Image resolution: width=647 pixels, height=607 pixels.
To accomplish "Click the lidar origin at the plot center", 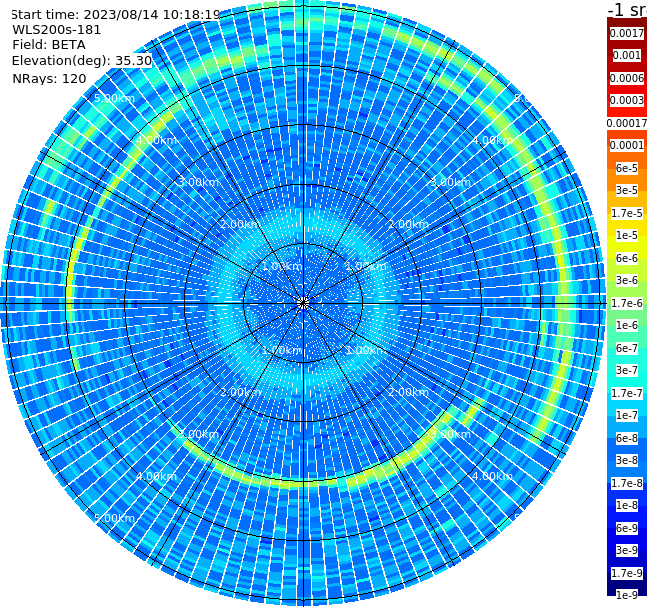I will pyautogui.click(x=303, y=303).
